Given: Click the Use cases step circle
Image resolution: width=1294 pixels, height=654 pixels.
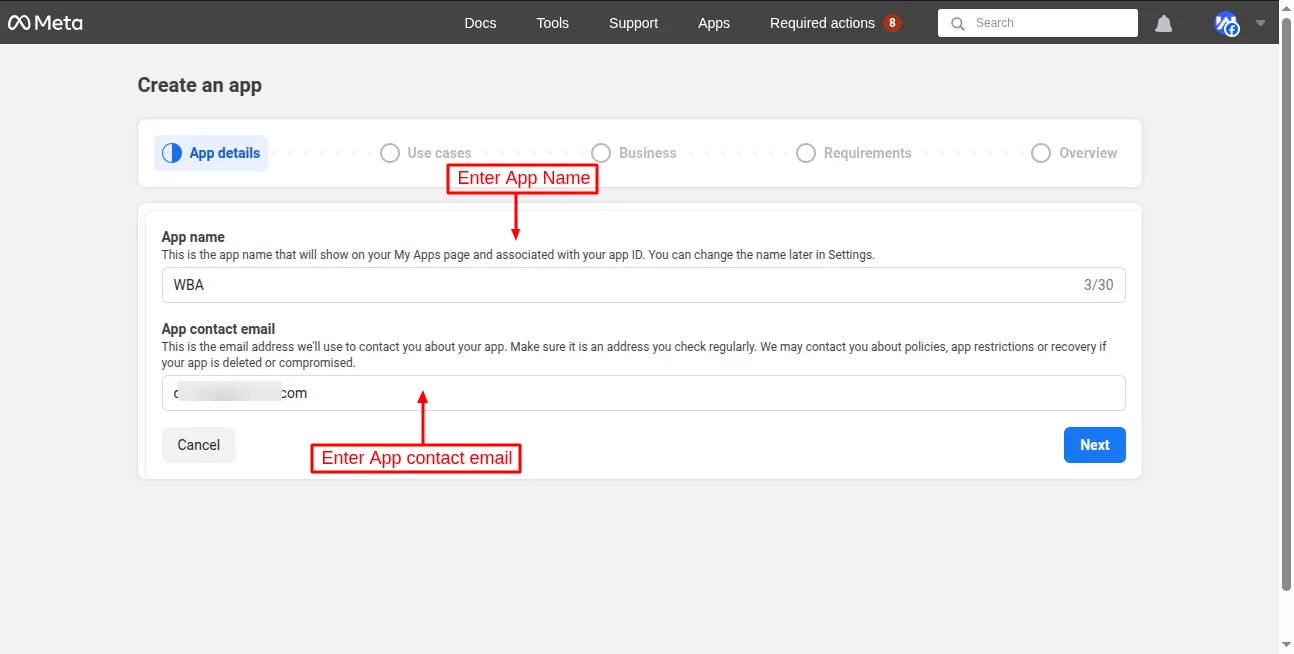Looking at the screenshot, I should [x=390, y=153].
